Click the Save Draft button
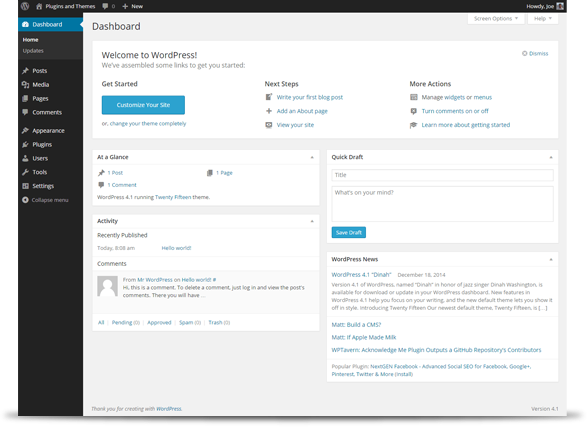587x427 pixels. click(349, 232)
